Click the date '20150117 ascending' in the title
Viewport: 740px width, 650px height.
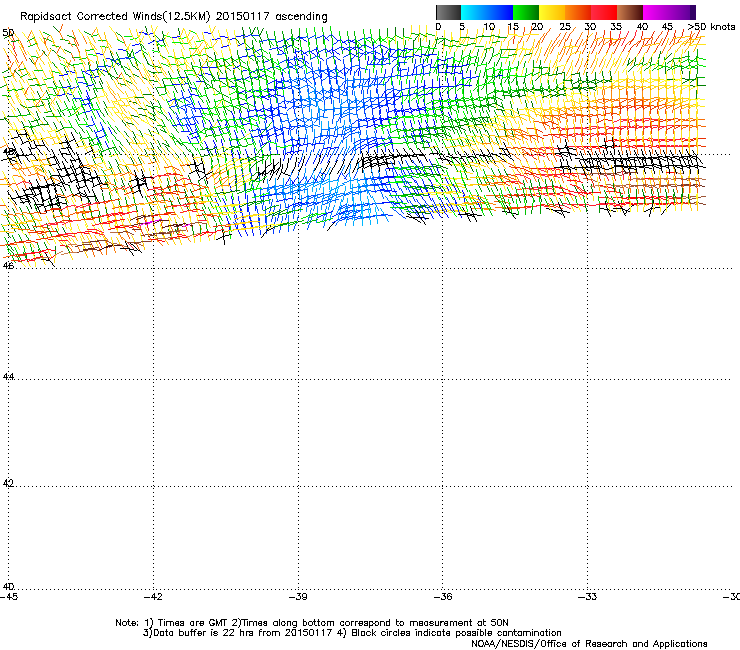[x=271, y=17]
